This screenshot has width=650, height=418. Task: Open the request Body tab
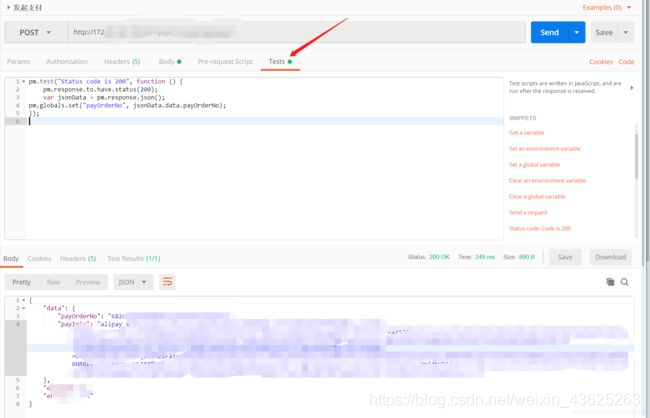tap(170, 61)
